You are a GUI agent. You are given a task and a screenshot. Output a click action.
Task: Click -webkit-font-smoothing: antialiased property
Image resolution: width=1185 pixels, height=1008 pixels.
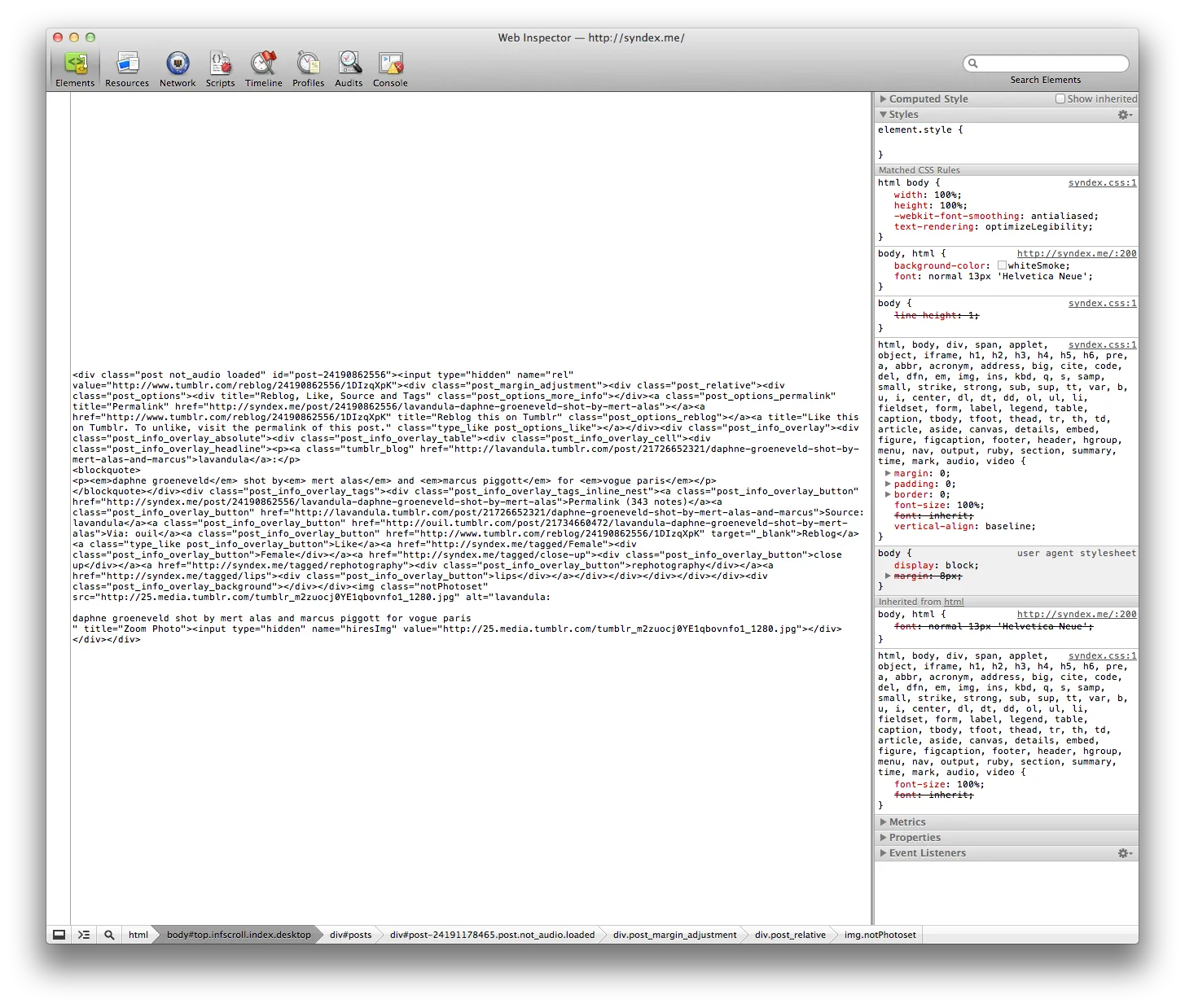click(x=996, y=216)
